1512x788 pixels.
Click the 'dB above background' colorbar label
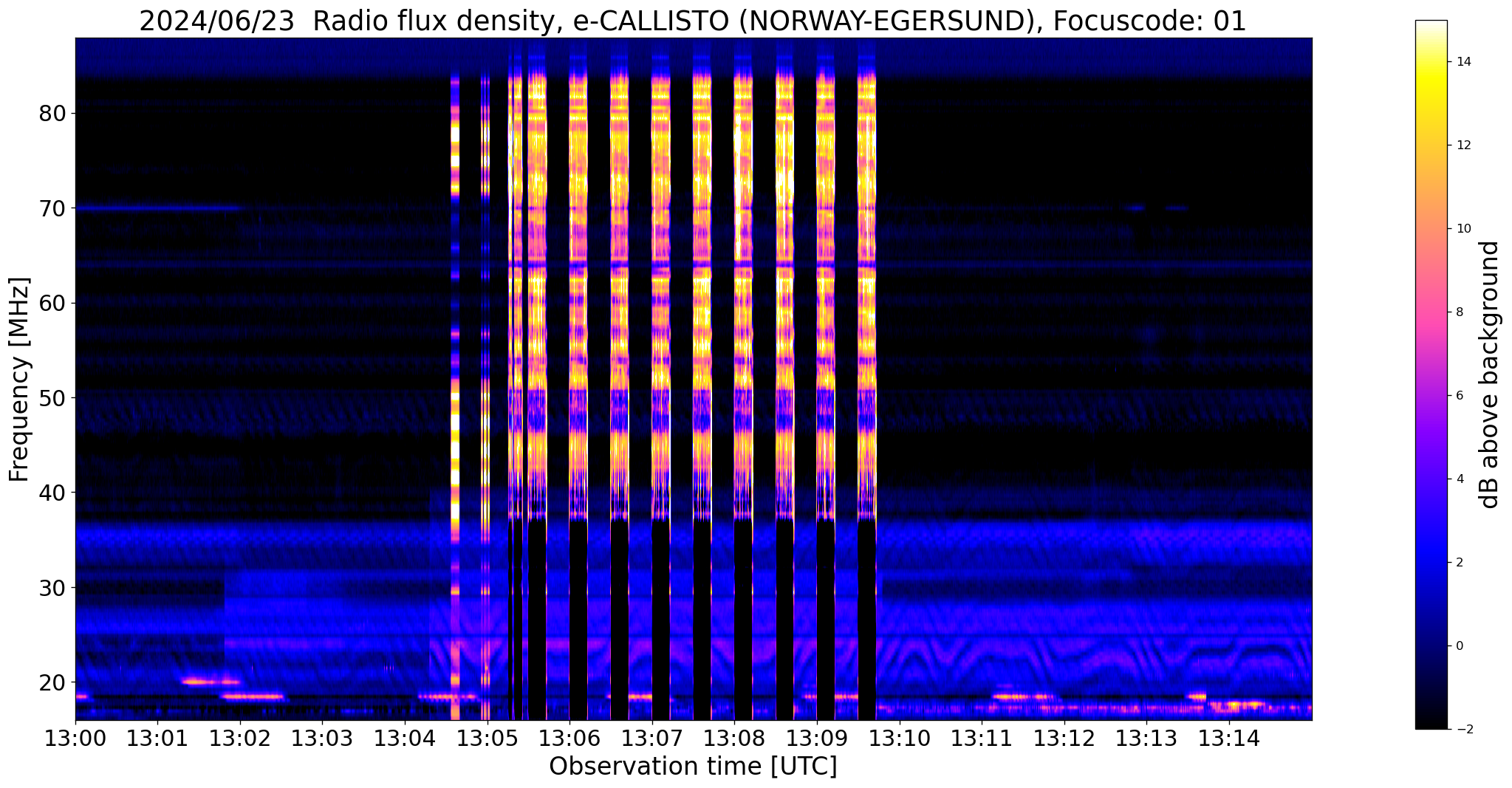click(x=1490, y=374)
